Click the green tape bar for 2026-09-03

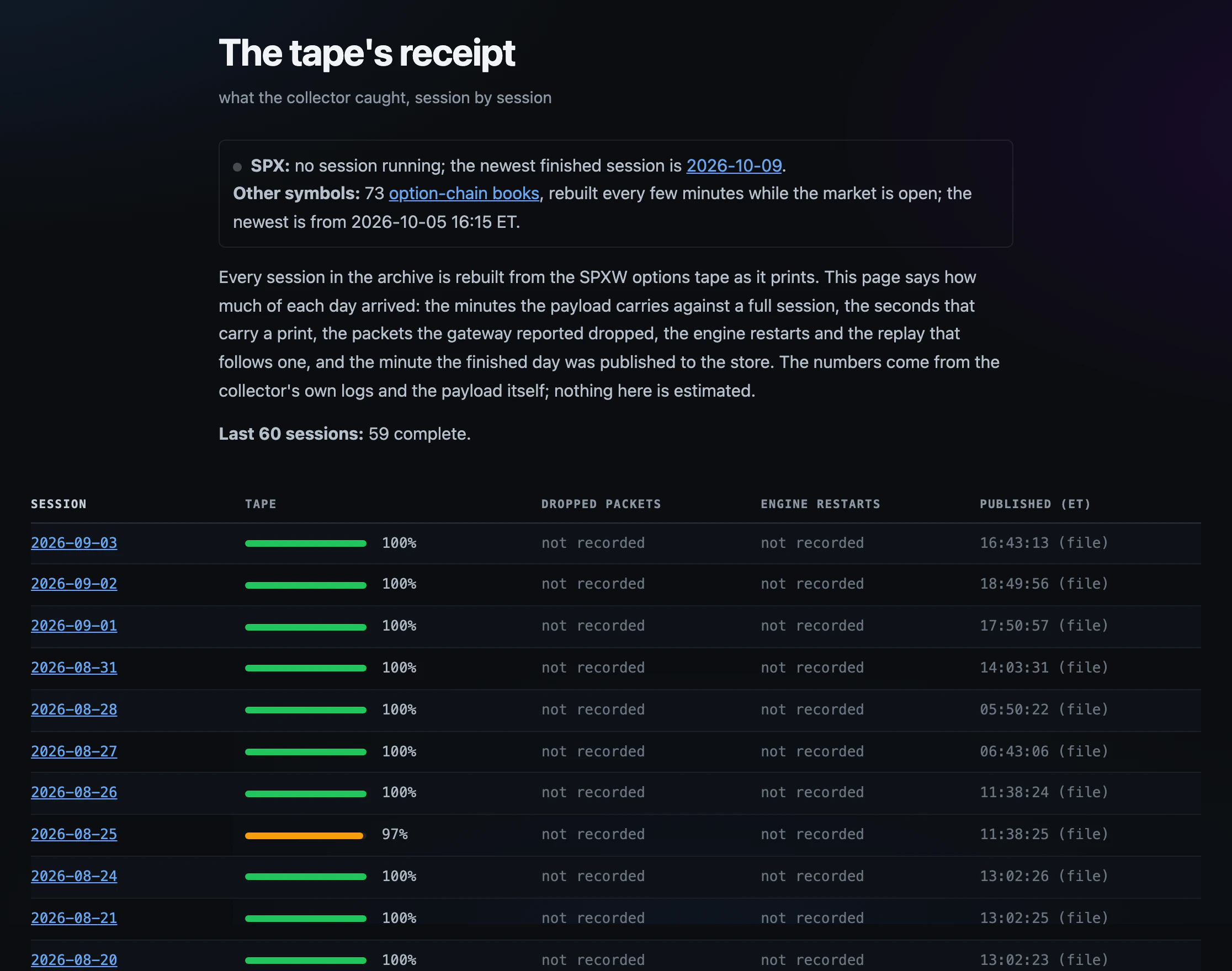click(x=305, y=543)
